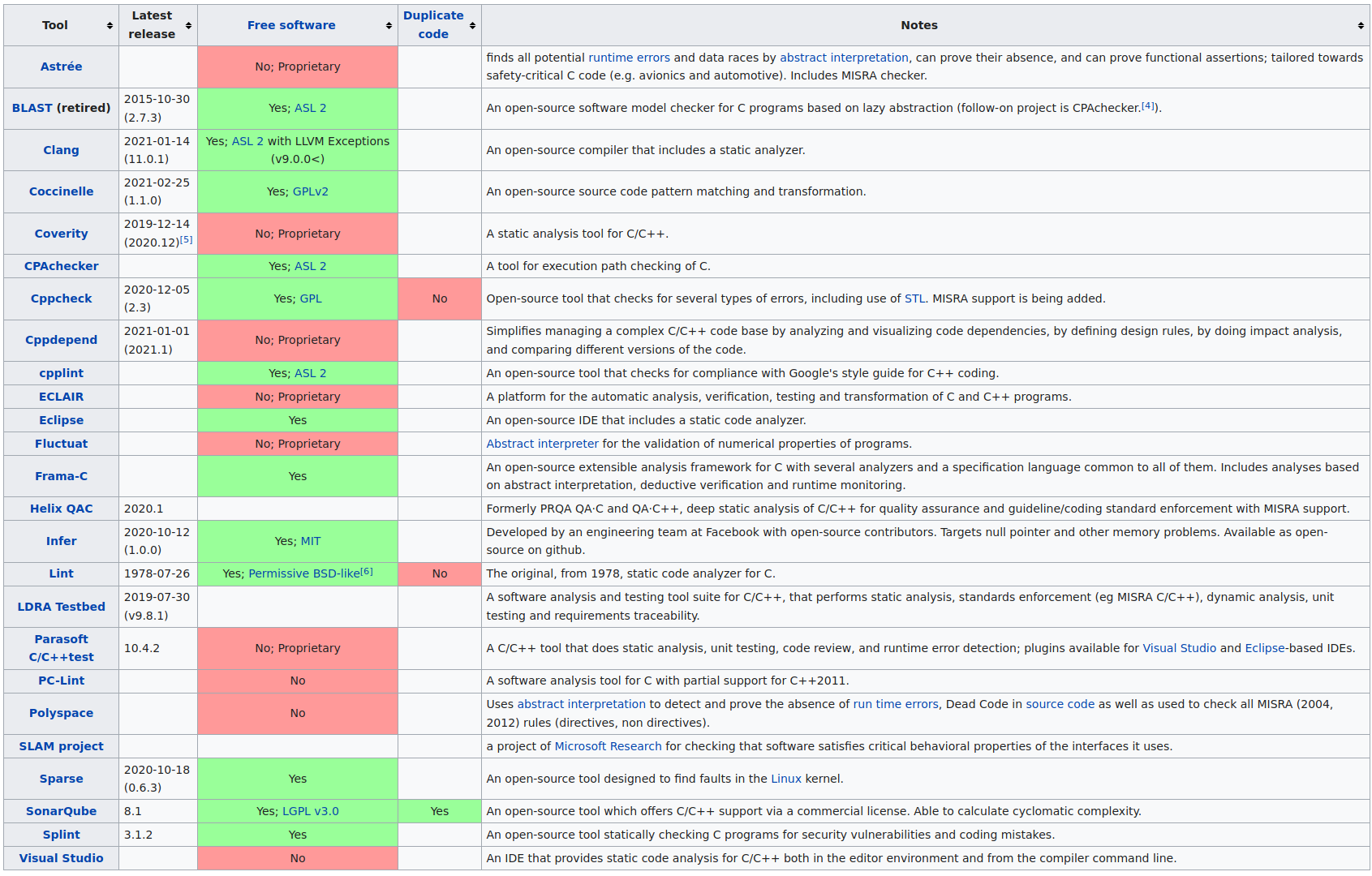The height and width of the screenshot is (876, 1372).
Task: Open the Coverity tool link
Action: point(61,234)
